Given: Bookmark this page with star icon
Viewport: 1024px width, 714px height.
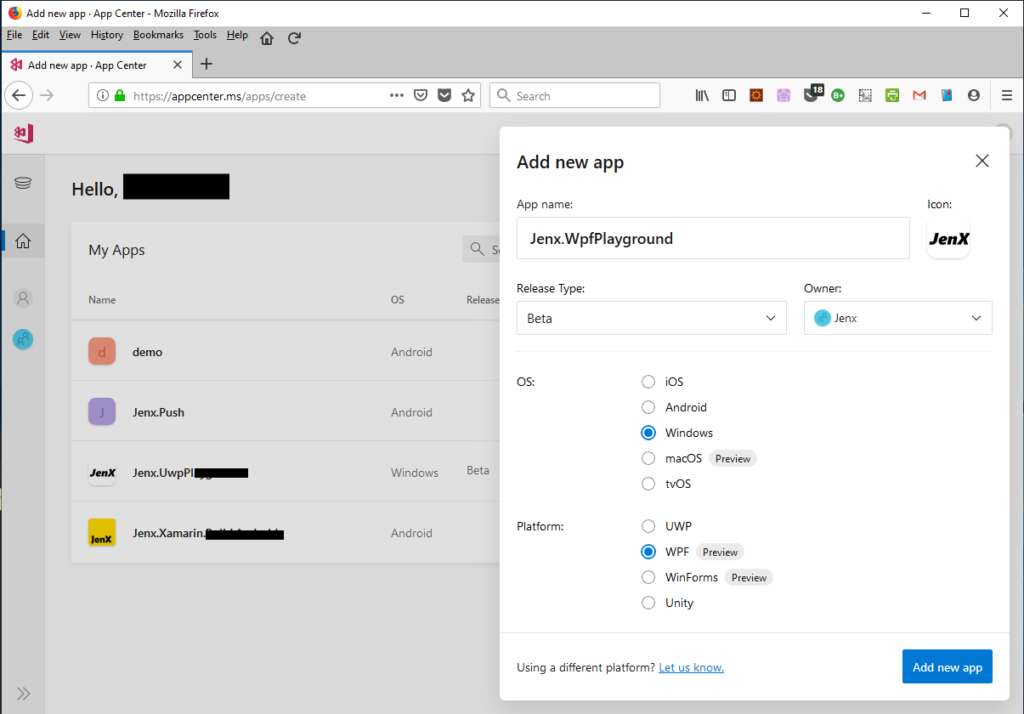Looking at the screenshot, I should coord(468,95).
